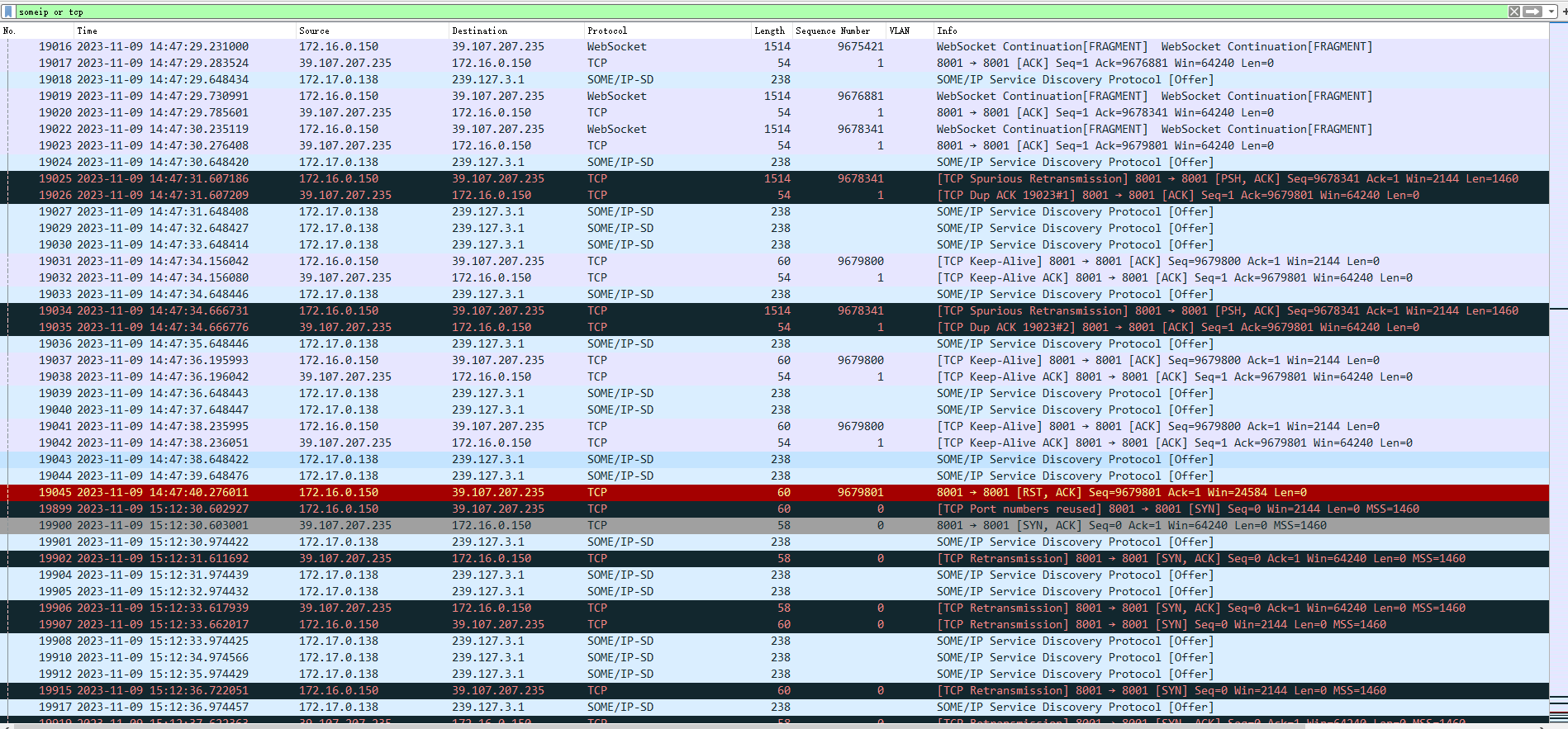The image size is (1568, 729).
Task: Open the display filter bookmark menu
Action: pyautogui.click(x=9, y=12)
